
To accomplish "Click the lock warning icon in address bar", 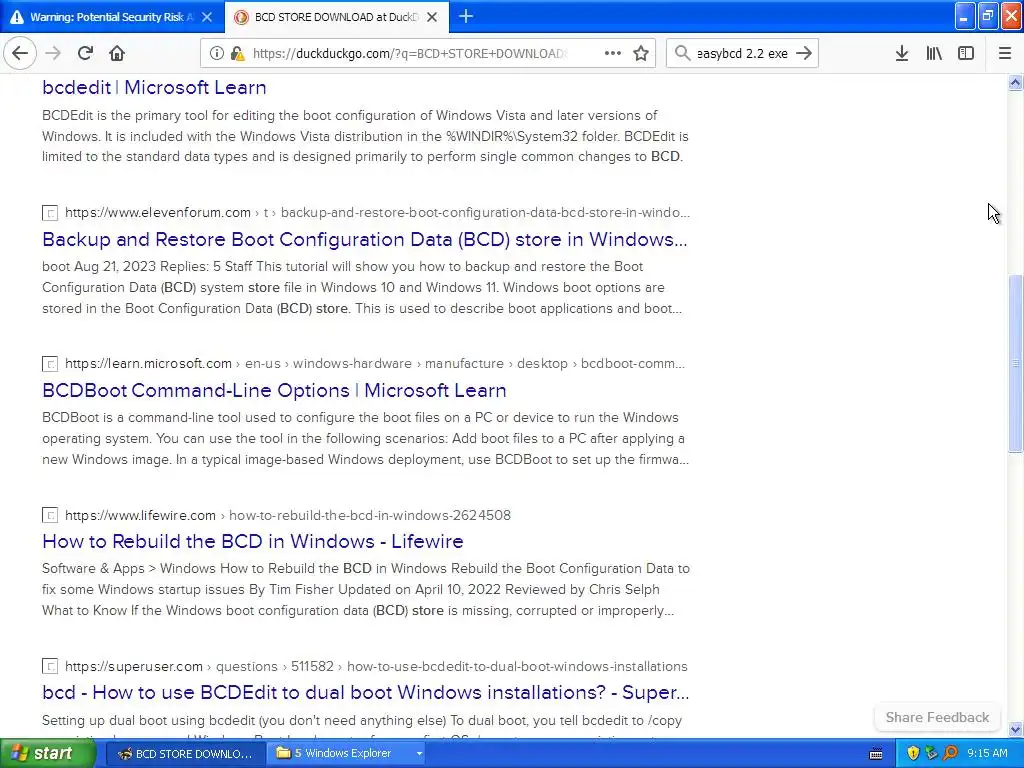I will click(x=238, y=54).
